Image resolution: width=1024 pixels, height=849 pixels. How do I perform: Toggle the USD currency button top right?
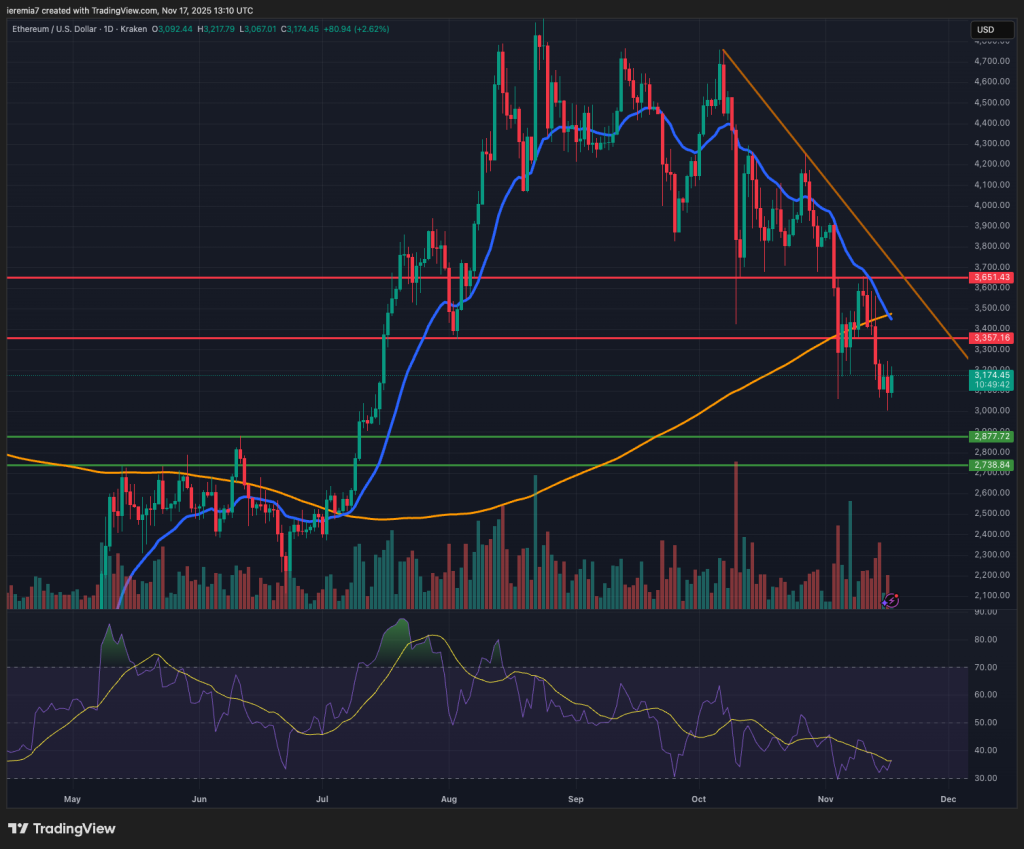[x=992, y=30]
